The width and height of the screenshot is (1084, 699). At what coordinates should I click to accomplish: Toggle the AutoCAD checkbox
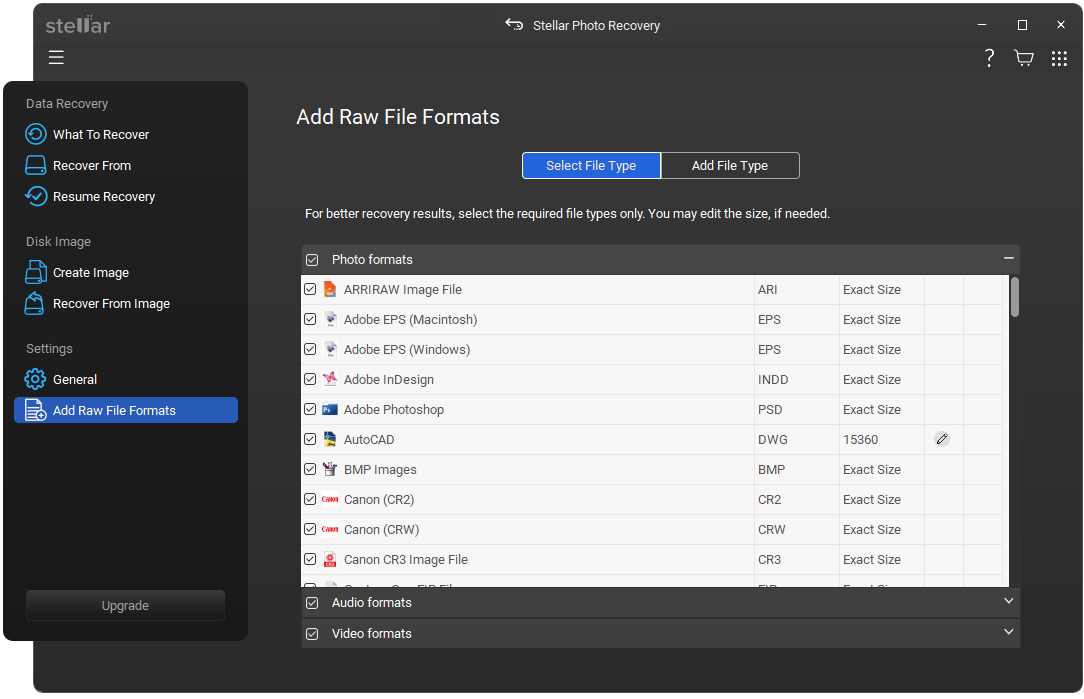[310, 439]
